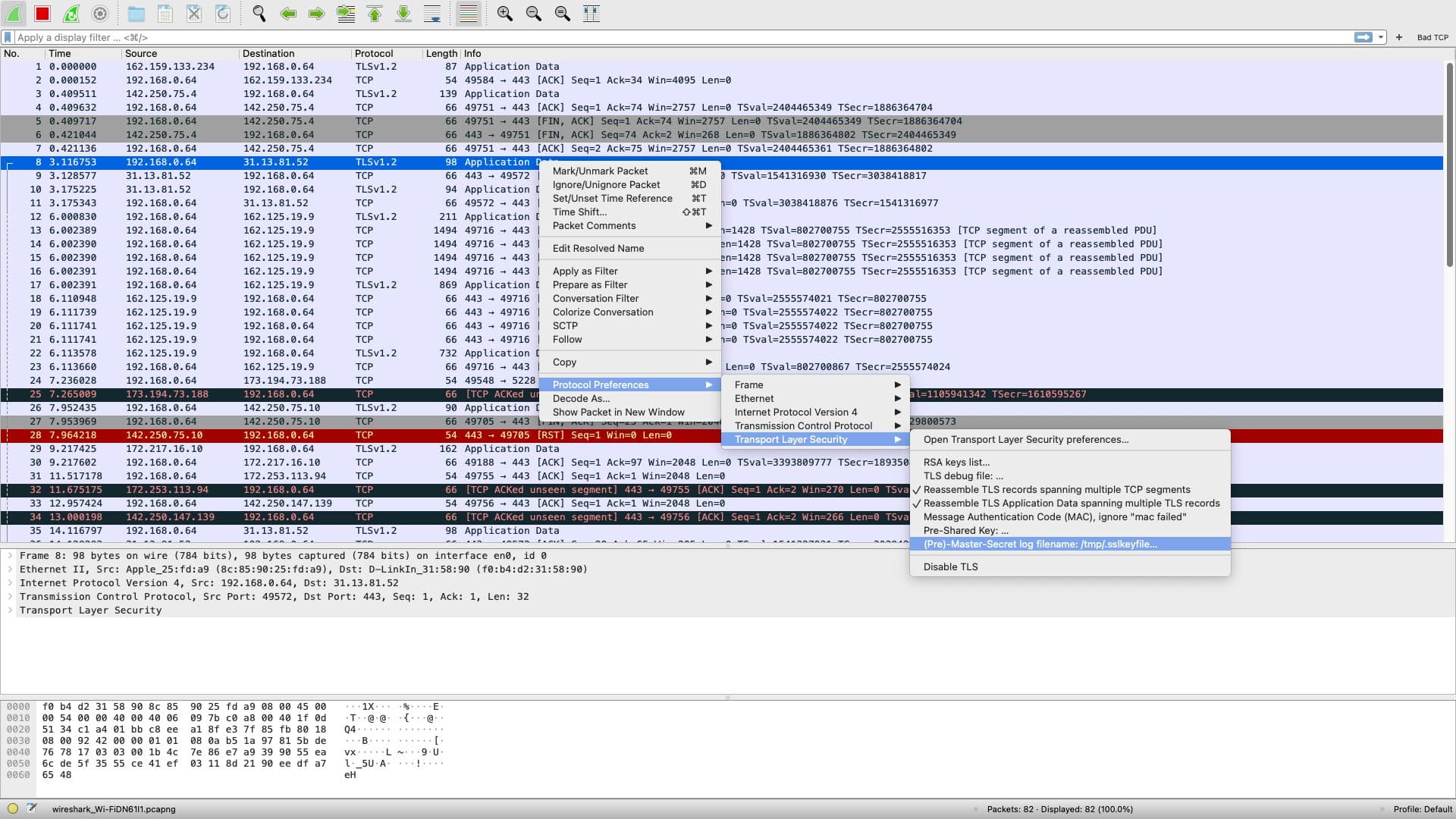This screenshot has width=1456, height=819.
Task: Open the Time Shift… menu entry
Action: click(x=629, y=212)
